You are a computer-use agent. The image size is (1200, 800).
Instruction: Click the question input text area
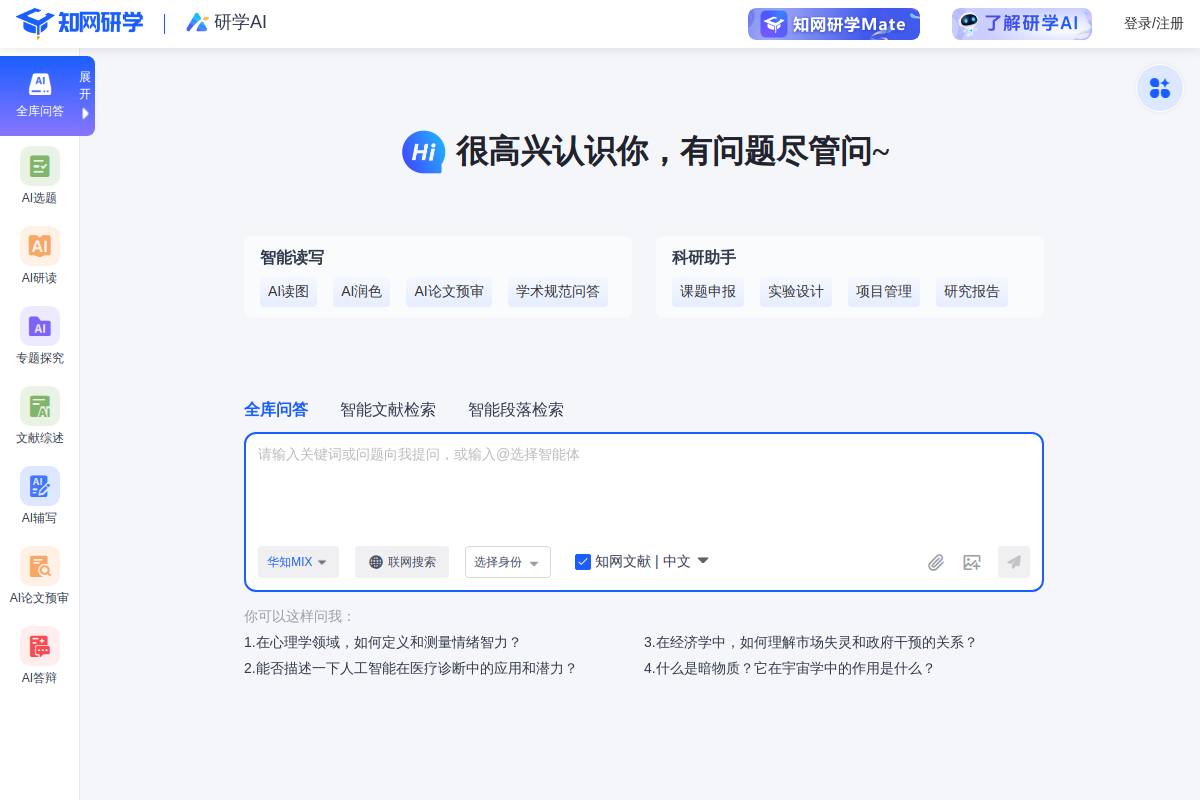pyautogui.click(x=644, y=488)
